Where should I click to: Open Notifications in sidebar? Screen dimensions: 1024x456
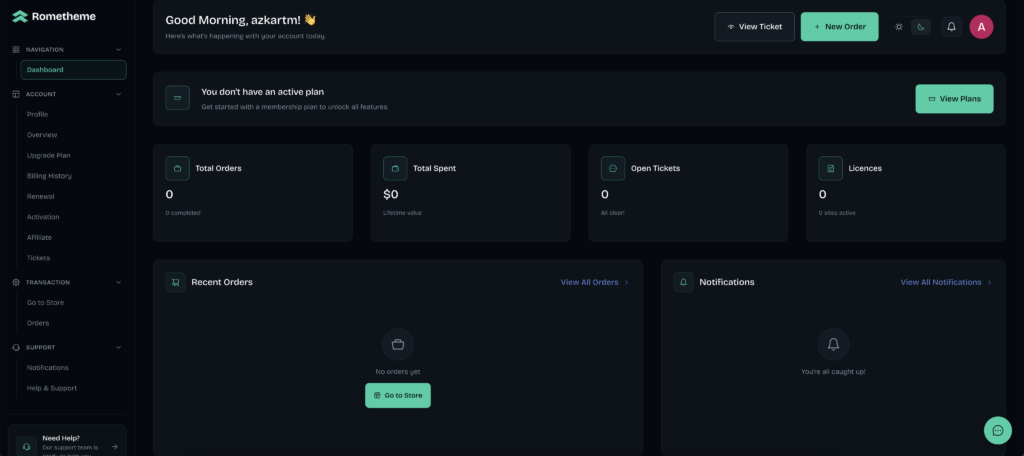(x=48, y=368)
